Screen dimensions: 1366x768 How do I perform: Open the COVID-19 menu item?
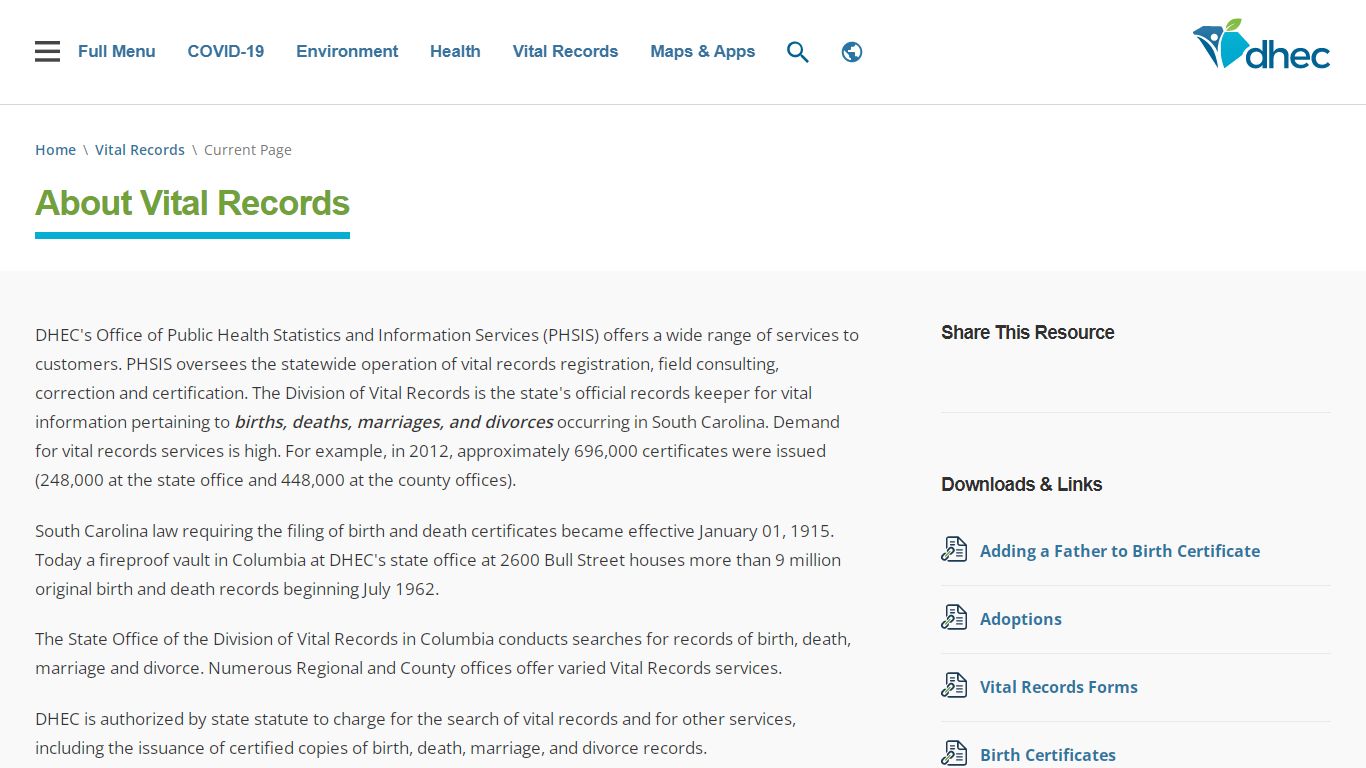point(226,52)
